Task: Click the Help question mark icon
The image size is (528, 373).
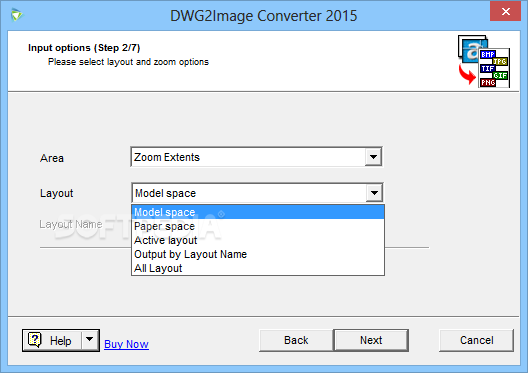Action: click(x=35, y=340)
